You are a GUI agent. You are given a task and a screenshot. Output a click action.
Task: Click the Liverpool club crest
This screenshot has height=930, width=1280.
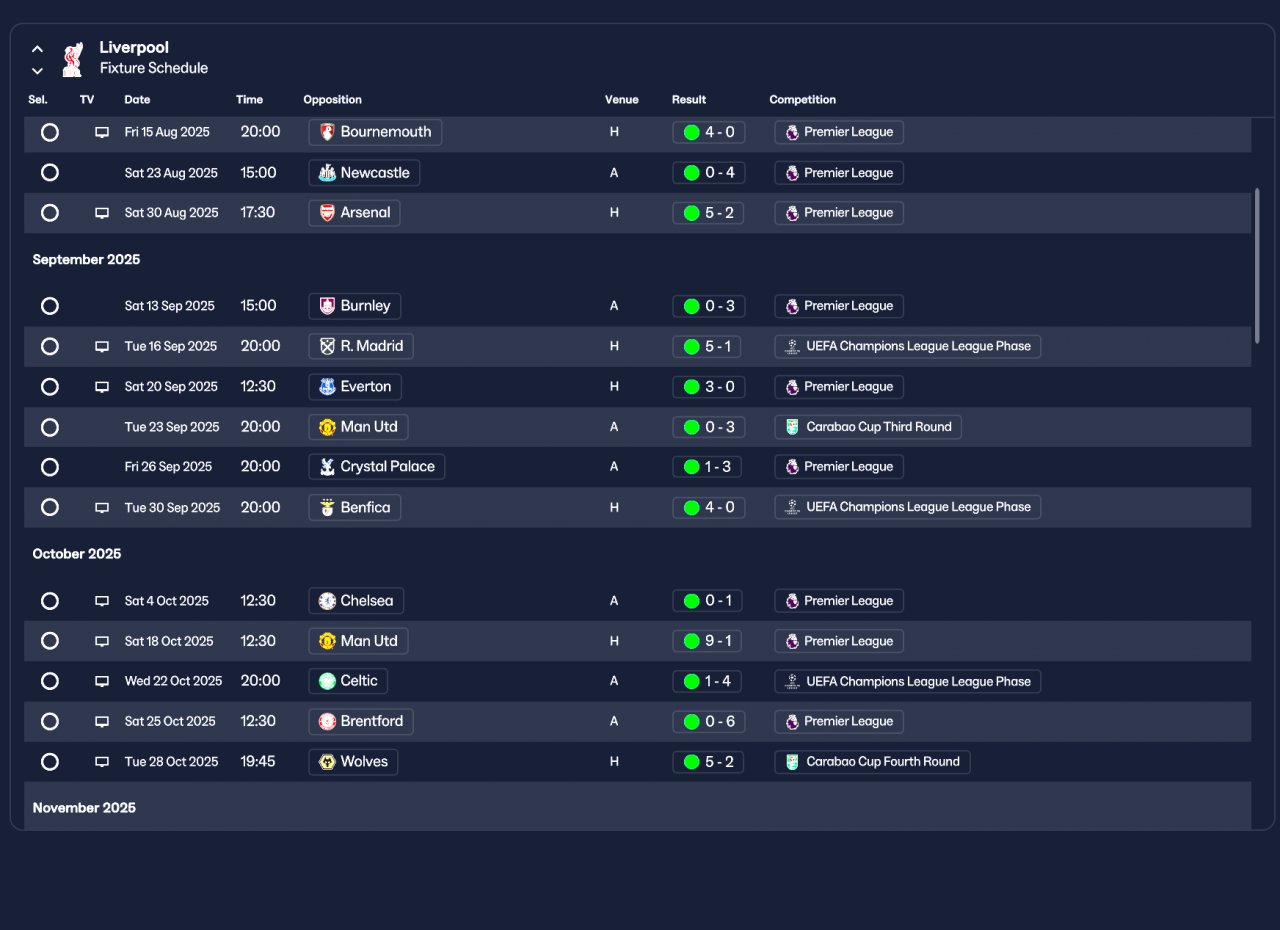point(72,59)
